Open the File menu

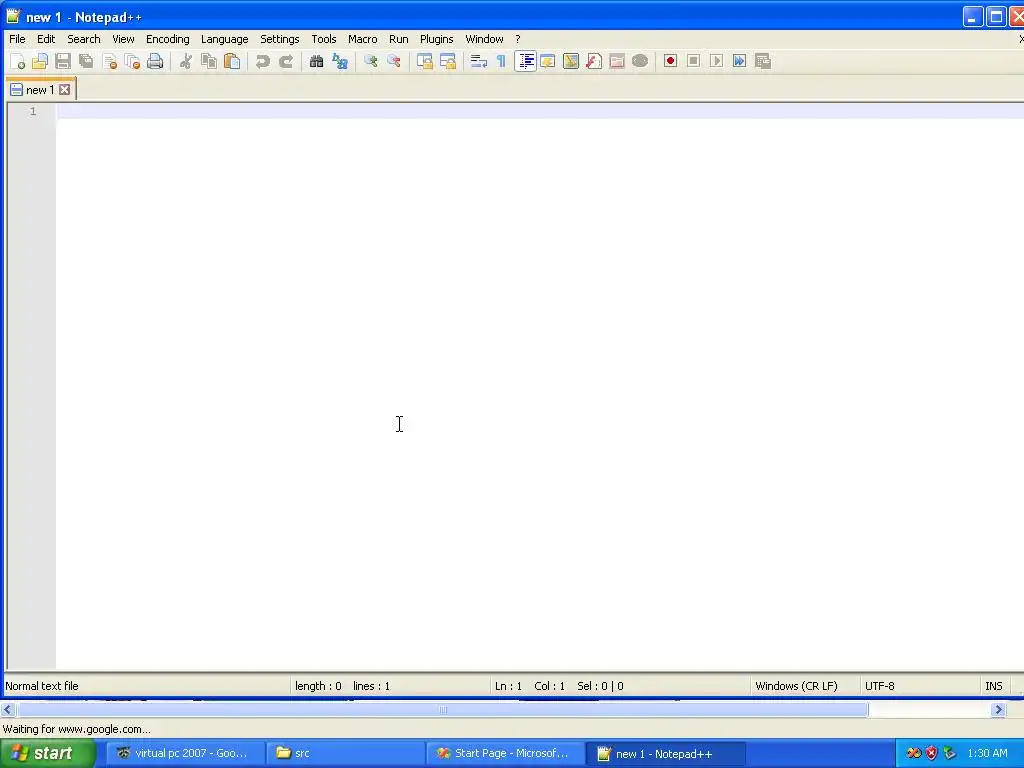coord(17,39)
